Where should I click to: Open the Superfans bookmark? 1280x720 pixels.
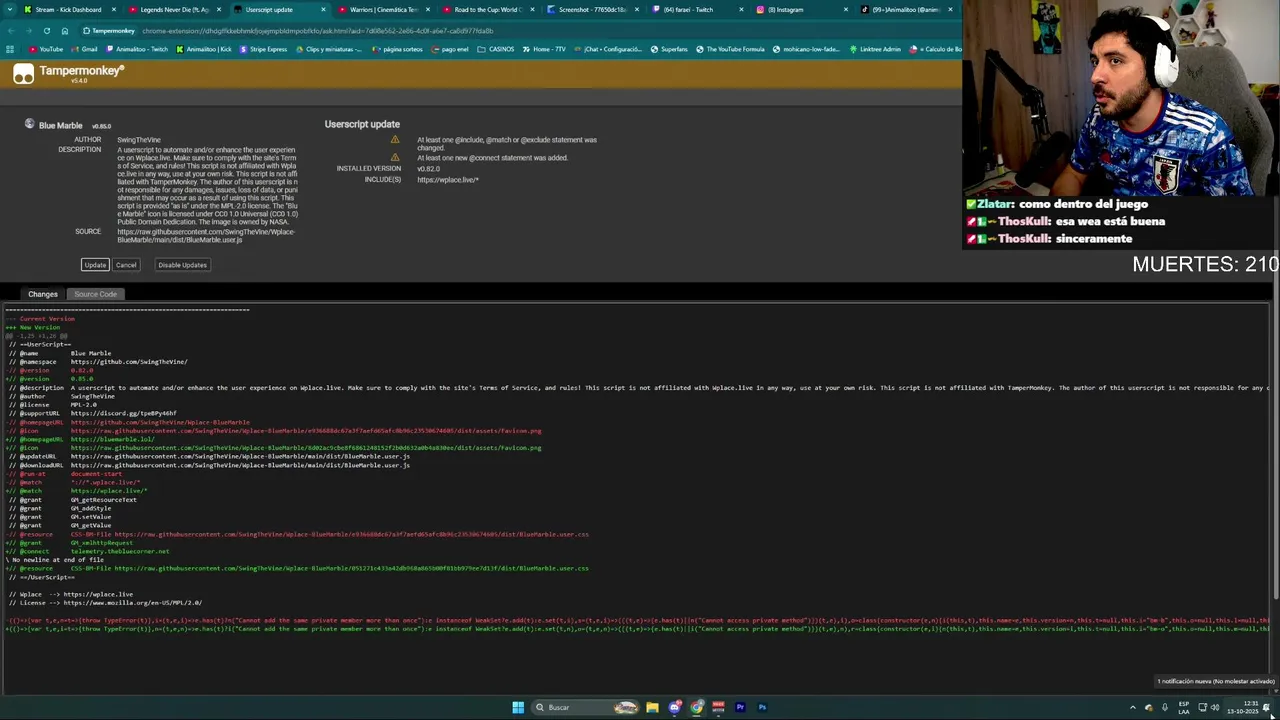click(669, 49)
